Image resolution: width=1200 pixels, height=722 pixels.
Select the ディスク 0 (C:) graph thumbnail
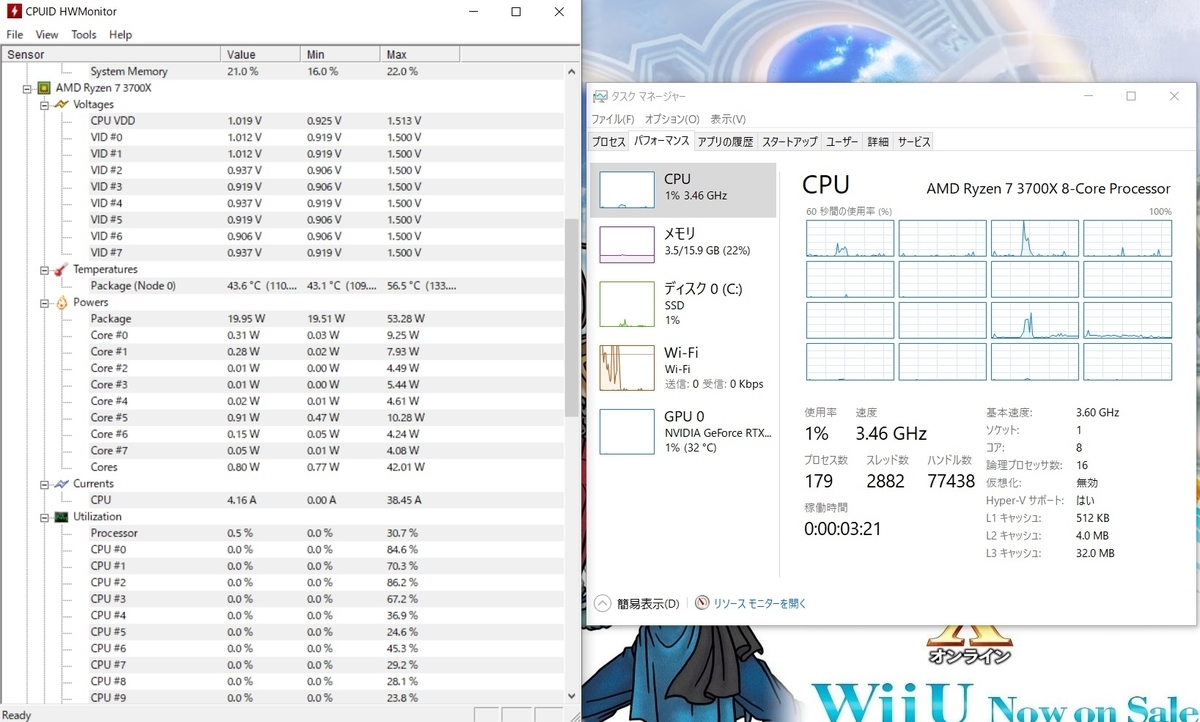click(x=626, y=304)
